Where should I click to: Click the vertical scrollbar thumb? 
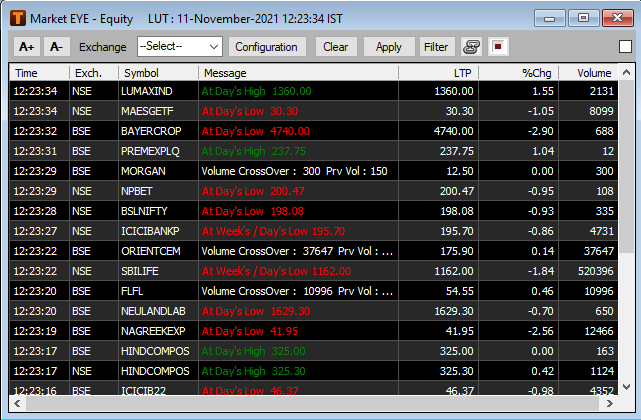(x=626, y=167)
